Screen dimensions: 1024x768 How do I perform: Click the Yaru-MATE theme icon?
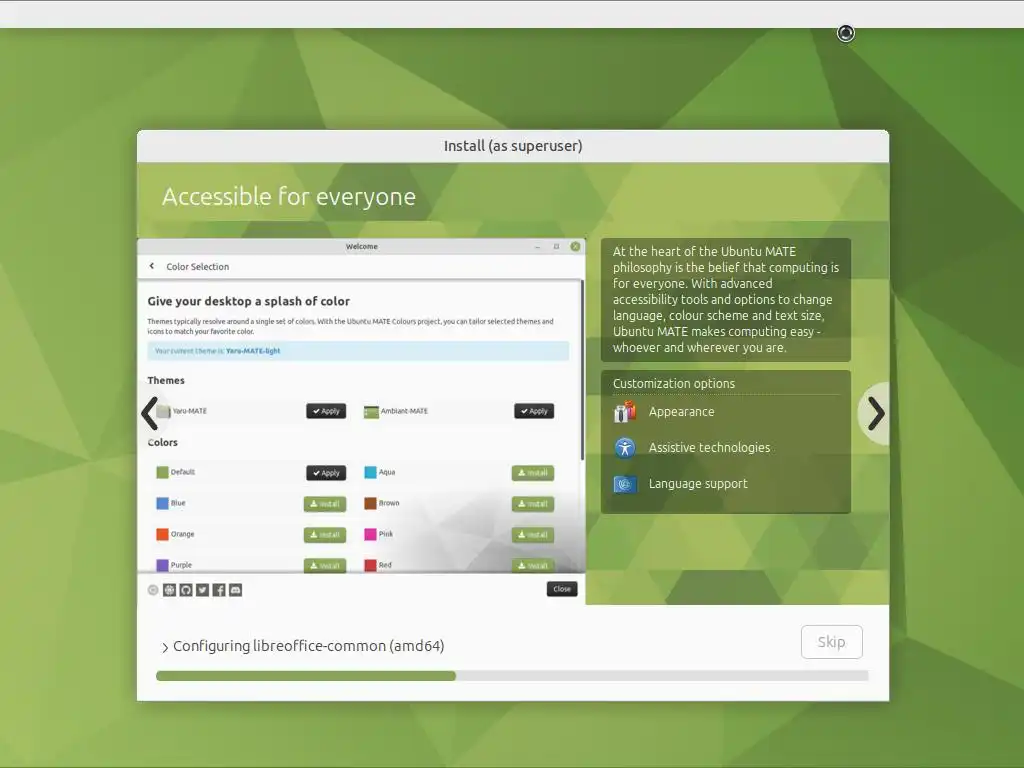tap(164, 411)
